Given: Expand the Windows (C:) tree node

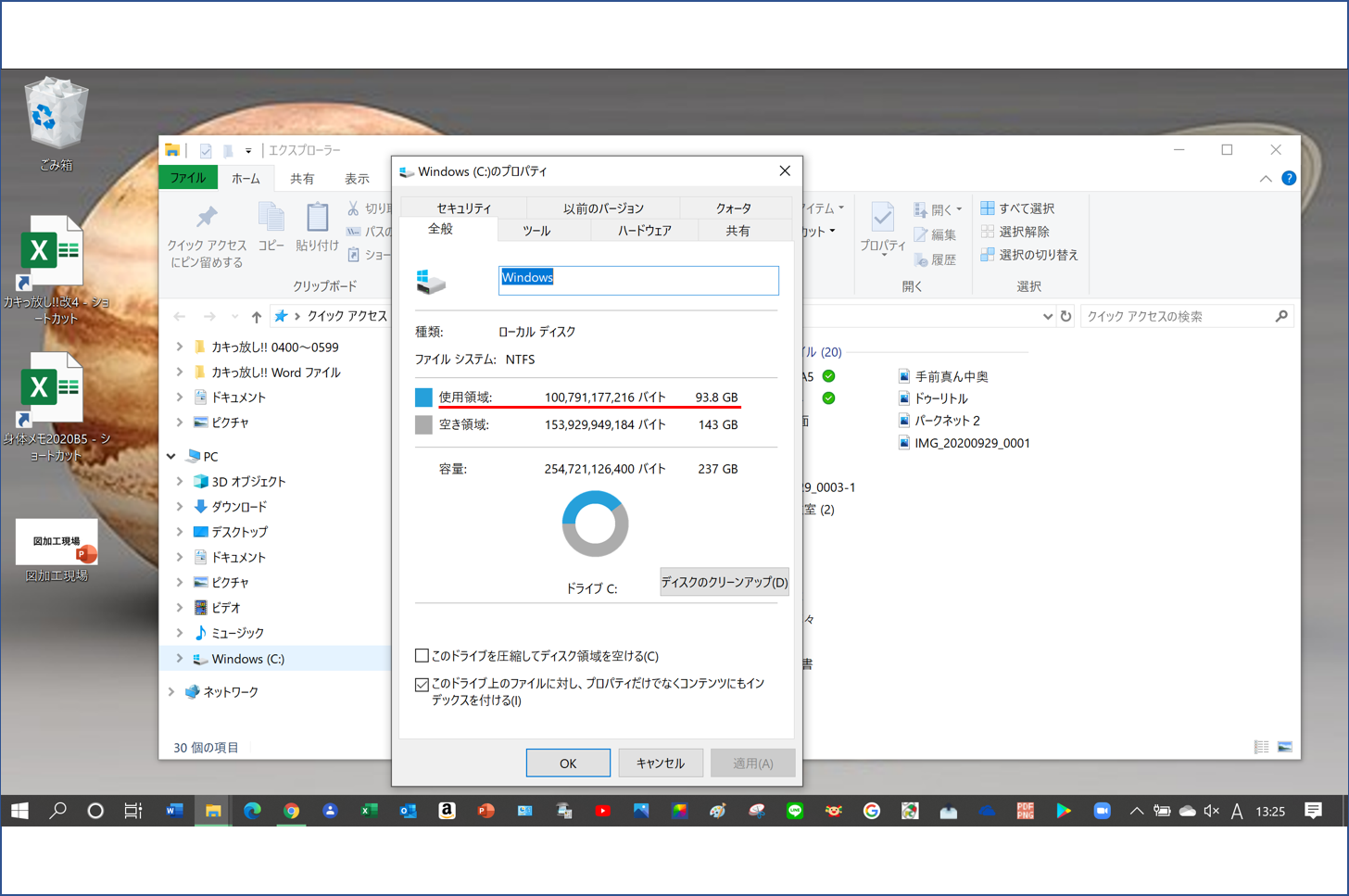Looking at the screenshot, I should tap(180, 659).
